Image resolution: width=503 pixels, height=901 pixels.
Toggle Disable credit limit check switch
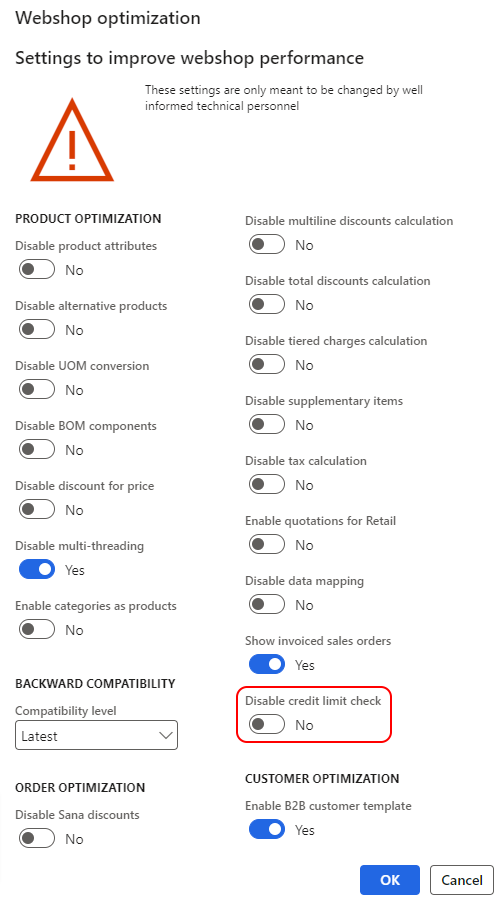click(267, 725)
